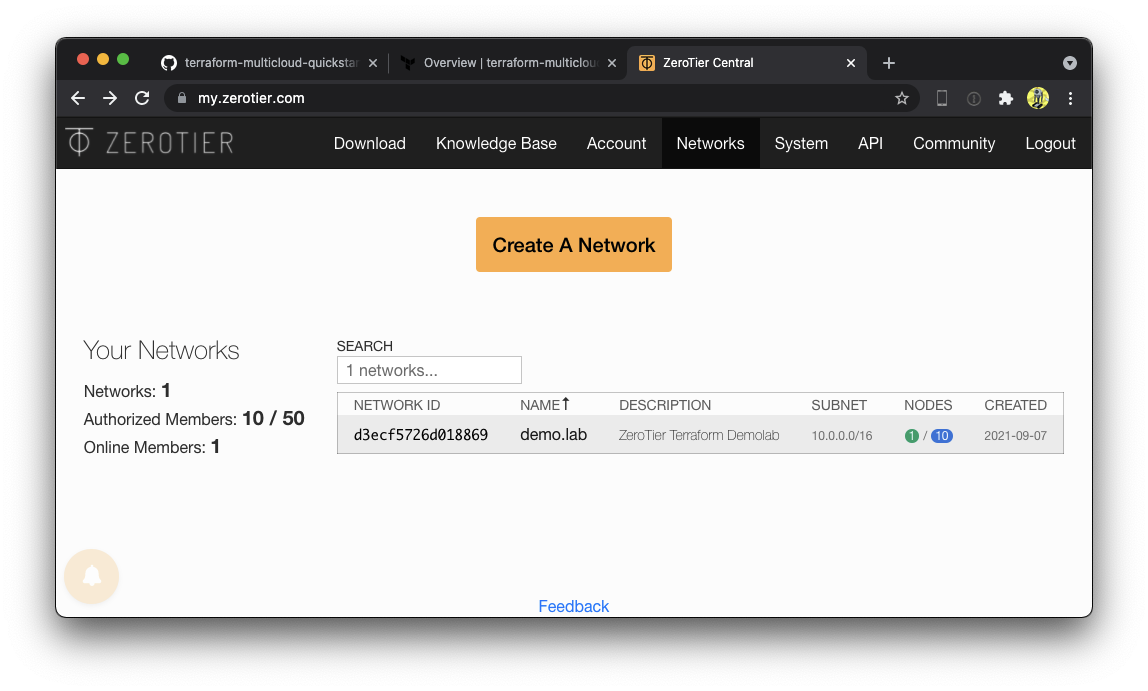Click ZeroTier Terraform Demolab description
This screenshot has width=1148, height=691.
point(699,436)
